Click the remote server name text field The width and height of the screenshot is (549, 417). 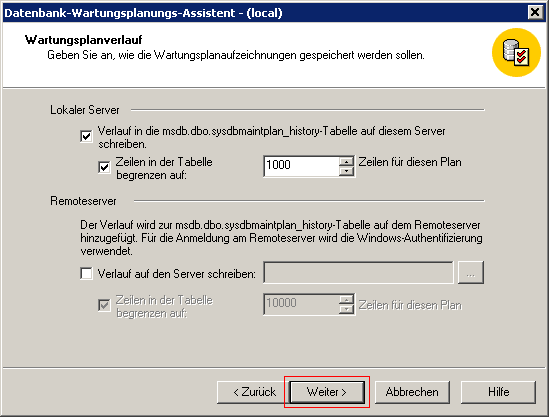point(358,272)
